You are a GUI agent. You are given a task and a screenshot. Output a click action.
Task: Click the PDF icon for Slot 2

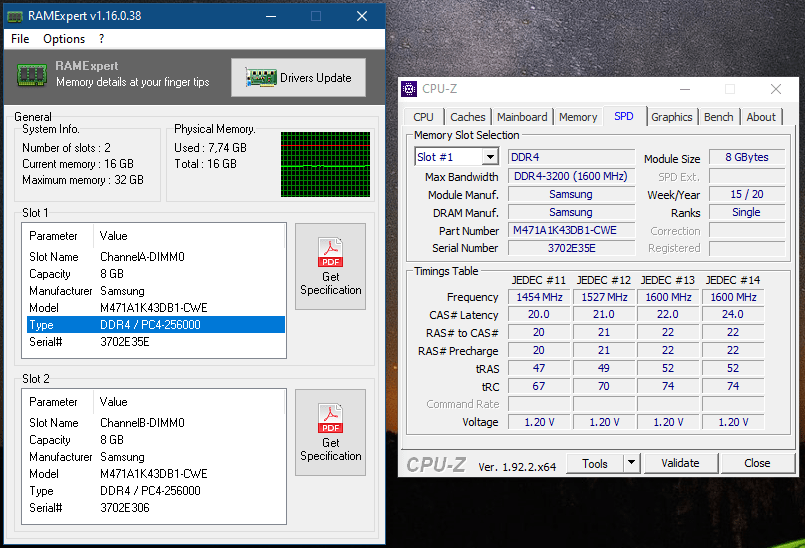(330, 418)
